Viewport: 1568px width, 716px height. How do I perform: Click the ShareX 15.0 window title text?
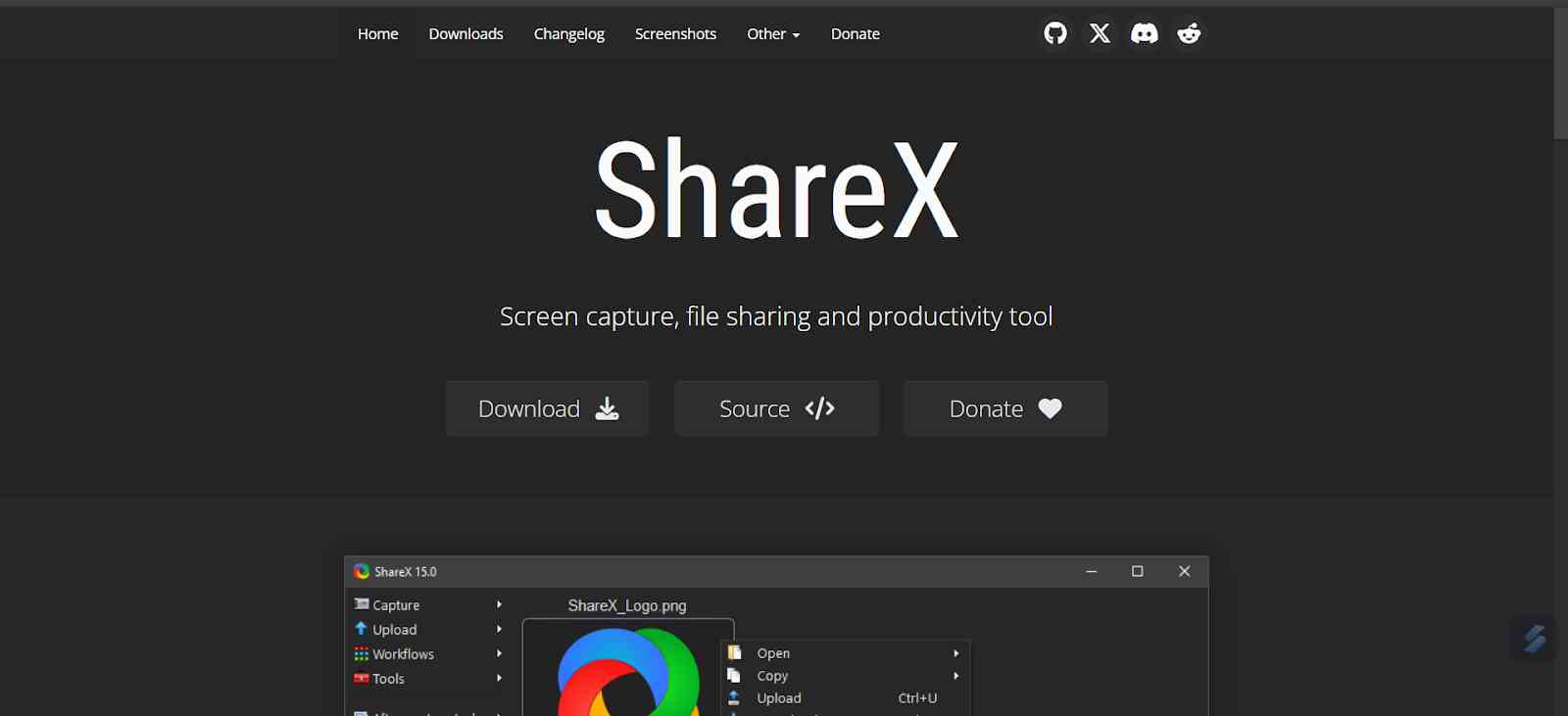pos(406,571)
